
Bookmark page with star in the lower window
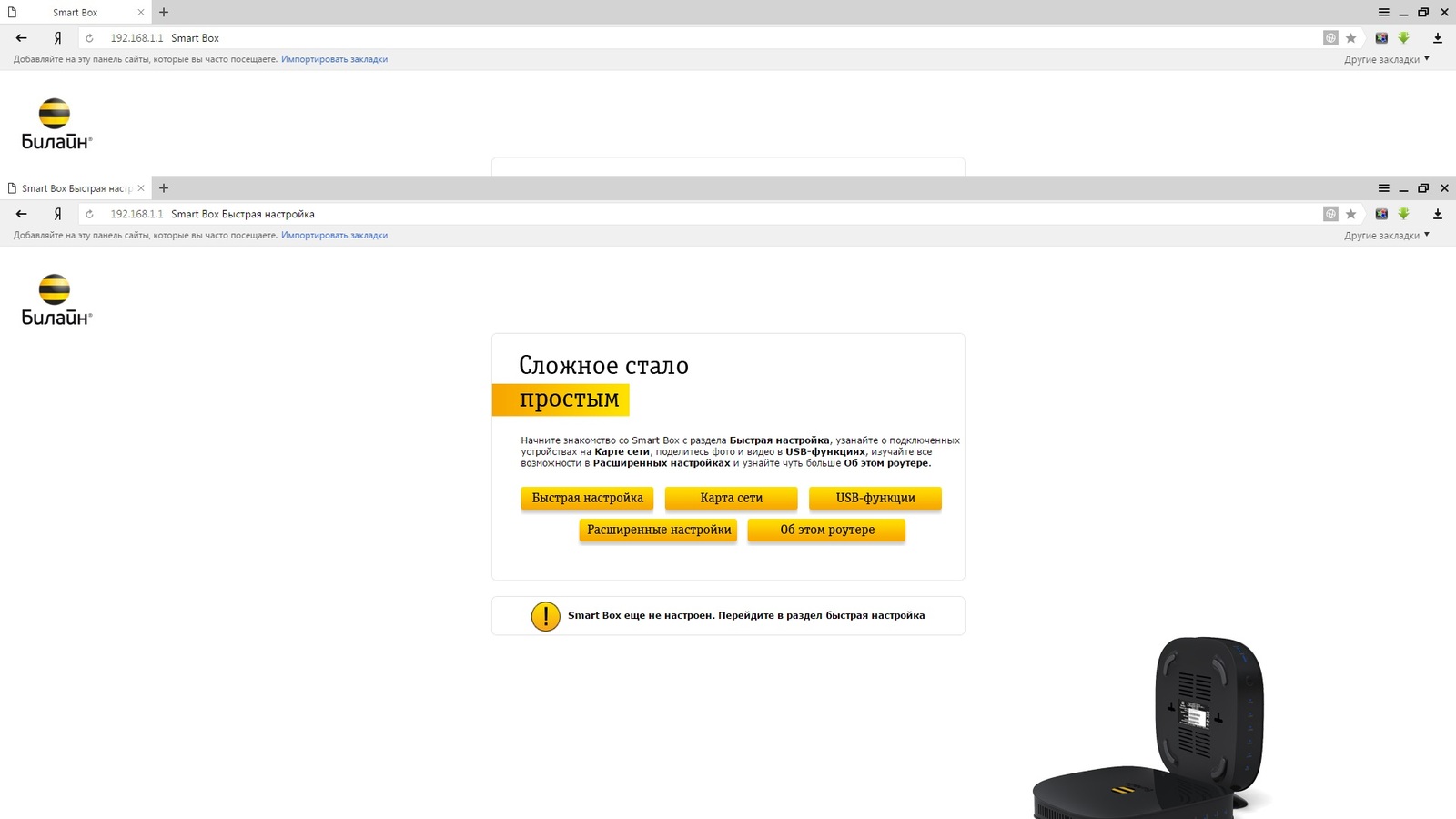pos(1351,214)
